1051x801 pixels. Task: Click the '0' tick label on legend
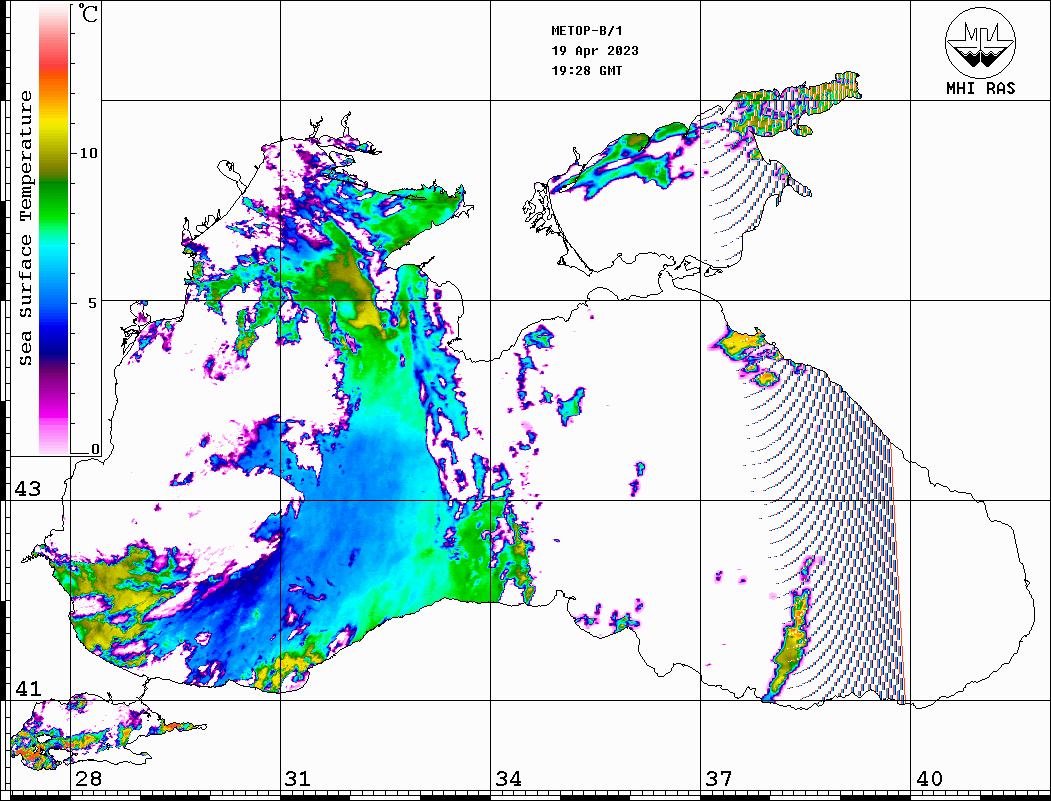click(x=95, y=449)
